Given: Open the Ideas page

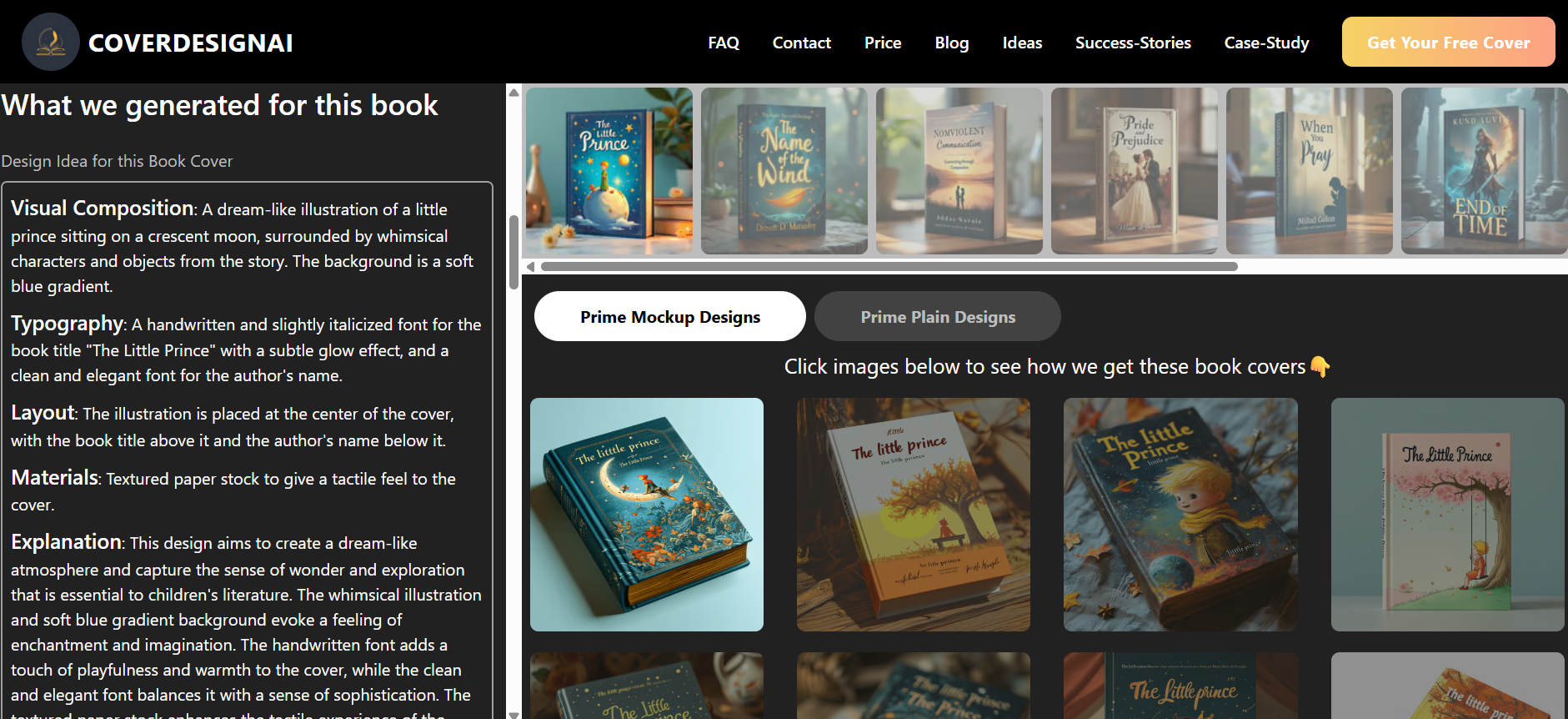Looking at the screenshot, I should pos(1022,43).
